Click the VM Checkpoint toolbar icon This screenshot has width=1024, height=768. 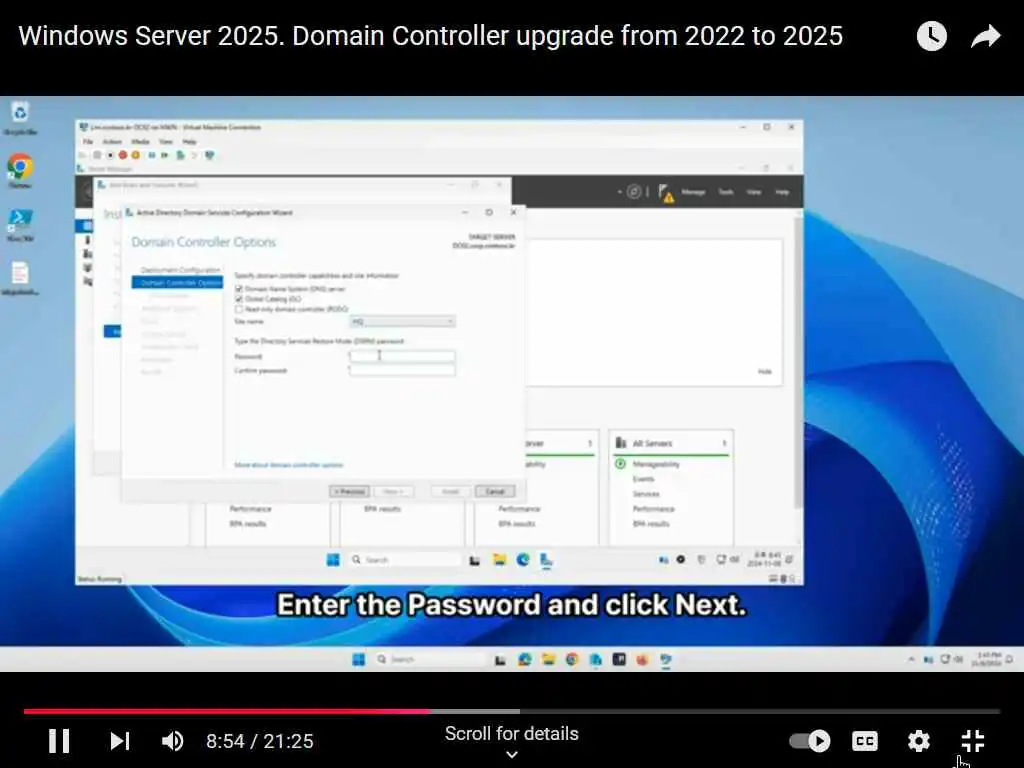(x=180, y=155)
